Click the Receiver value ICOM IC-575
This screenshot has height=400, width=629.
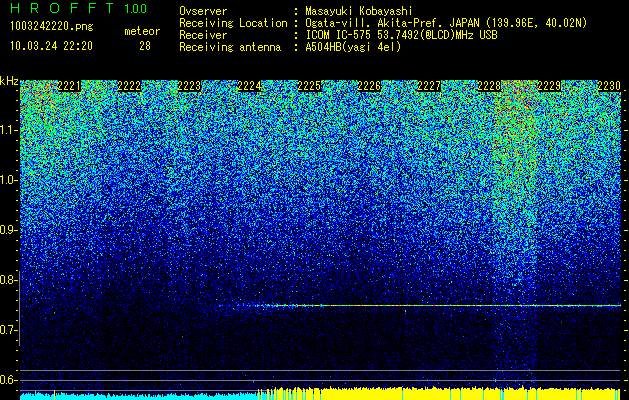tap(338, 35)
